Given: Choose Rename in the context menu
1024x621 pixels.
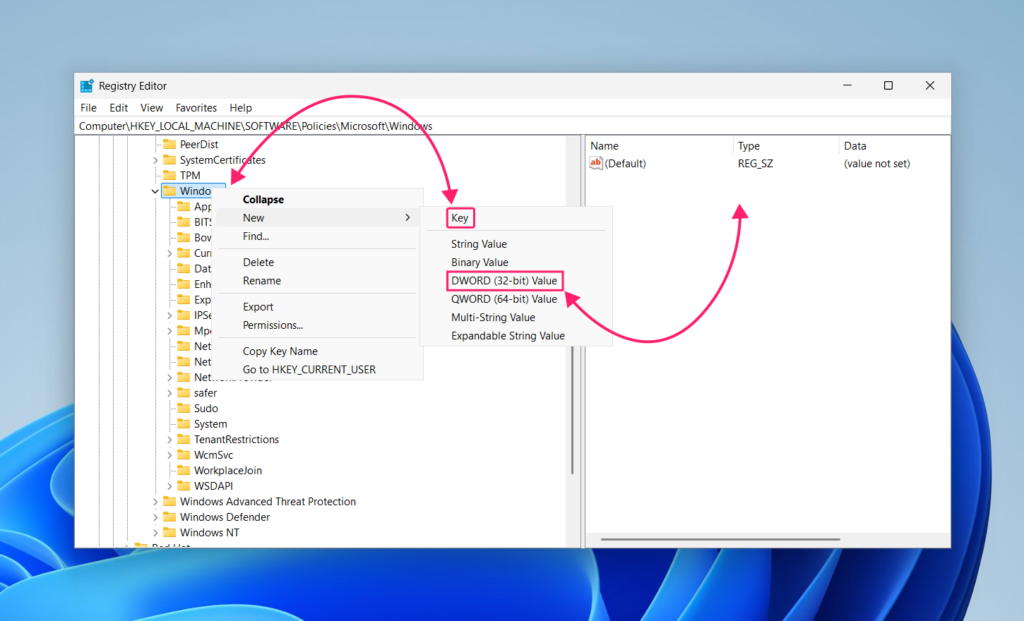Looking at the screenshot, I should pos(318,281).
